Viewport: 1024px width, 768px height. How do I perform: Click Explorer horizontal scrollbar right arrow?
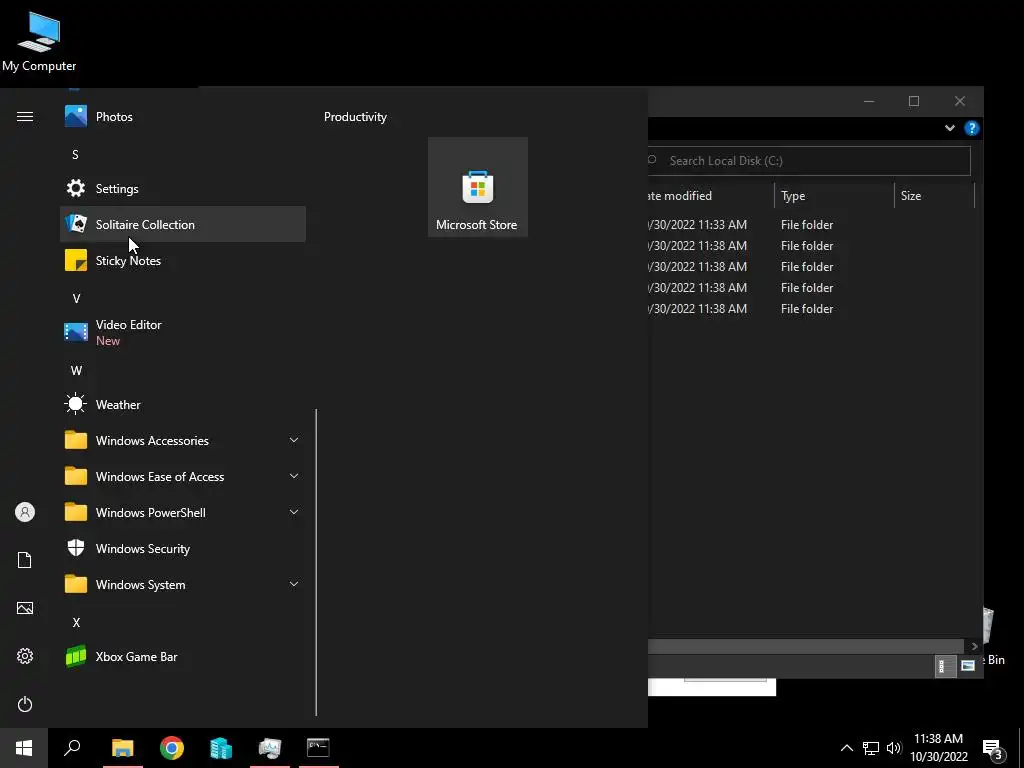974,646
